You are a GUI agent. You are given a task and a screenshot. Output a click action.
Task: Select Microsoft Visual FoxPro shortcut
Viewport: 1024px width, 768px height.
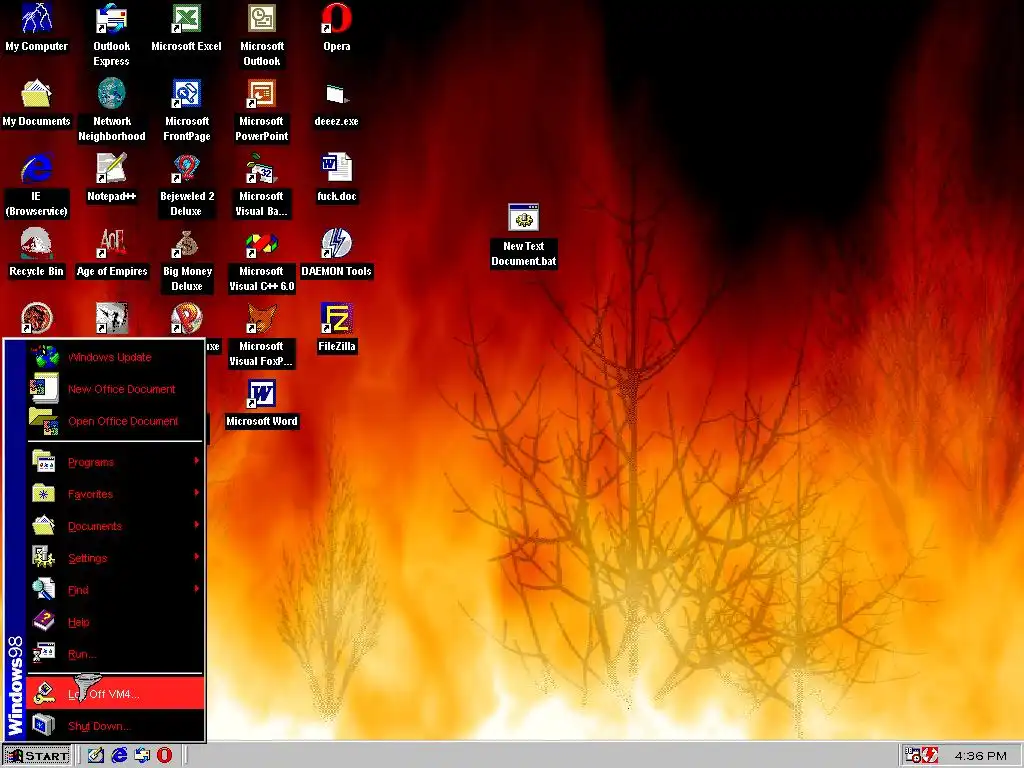pyautogui.click(x=261, y=336)
